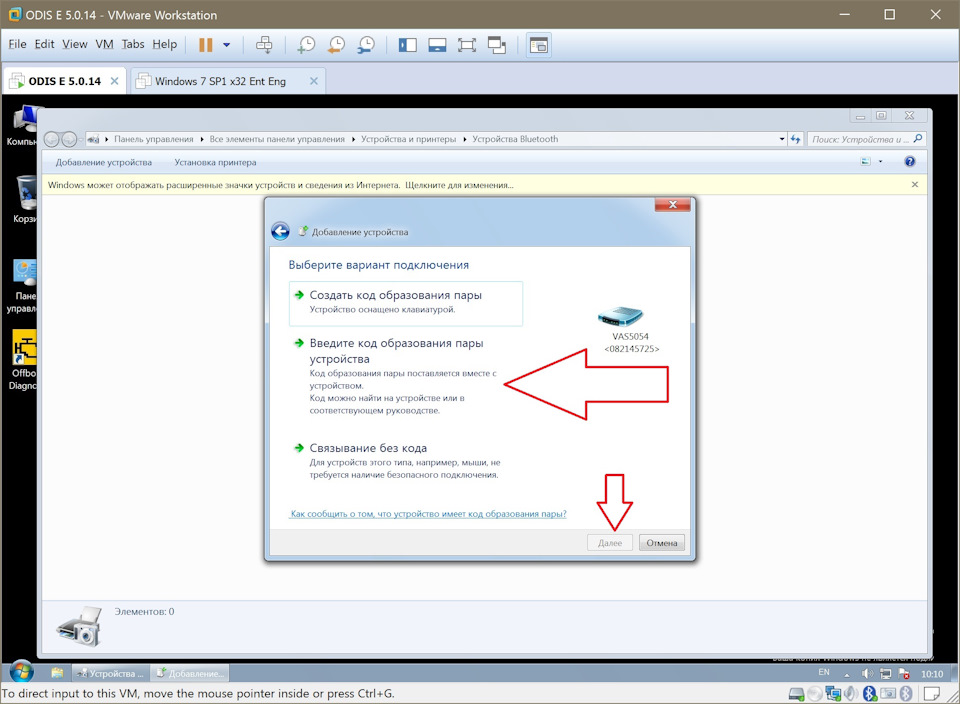960x704 pixels.
Task: Click the connected Bluetooth device status icon
Action: click(x=869, y=694)
